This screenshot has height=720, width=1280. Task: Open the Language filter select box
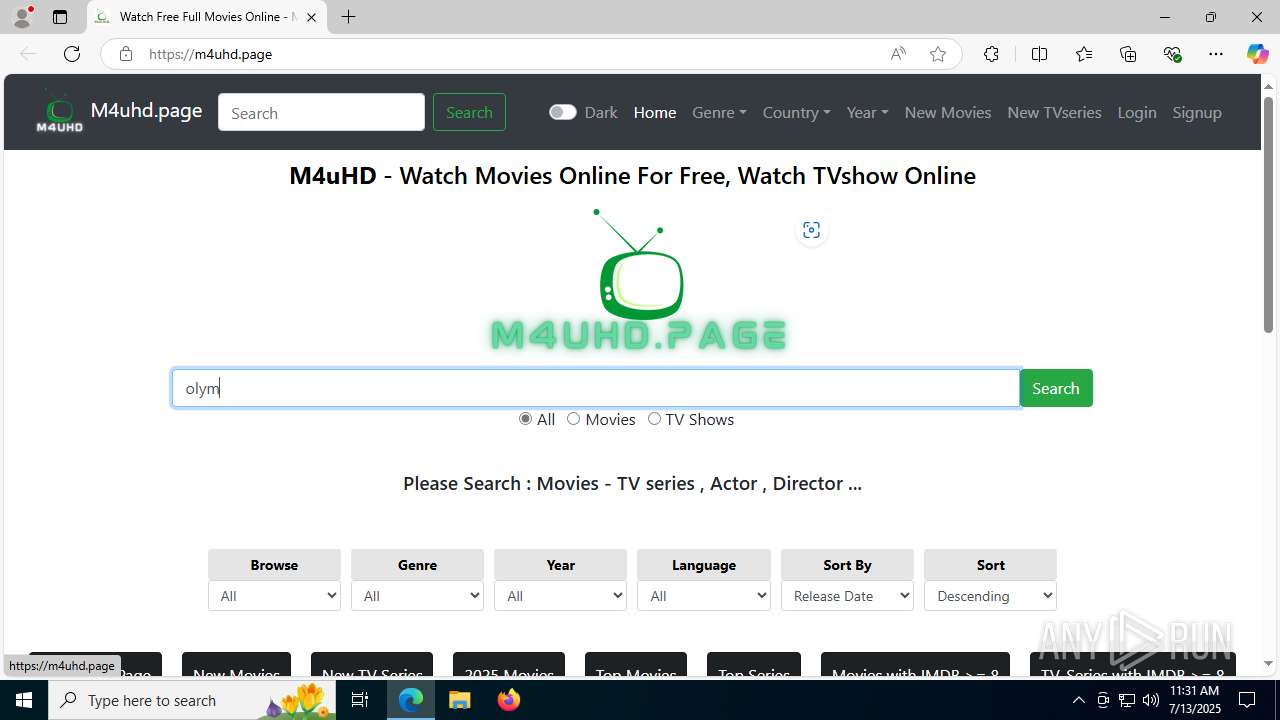point(704,596)
